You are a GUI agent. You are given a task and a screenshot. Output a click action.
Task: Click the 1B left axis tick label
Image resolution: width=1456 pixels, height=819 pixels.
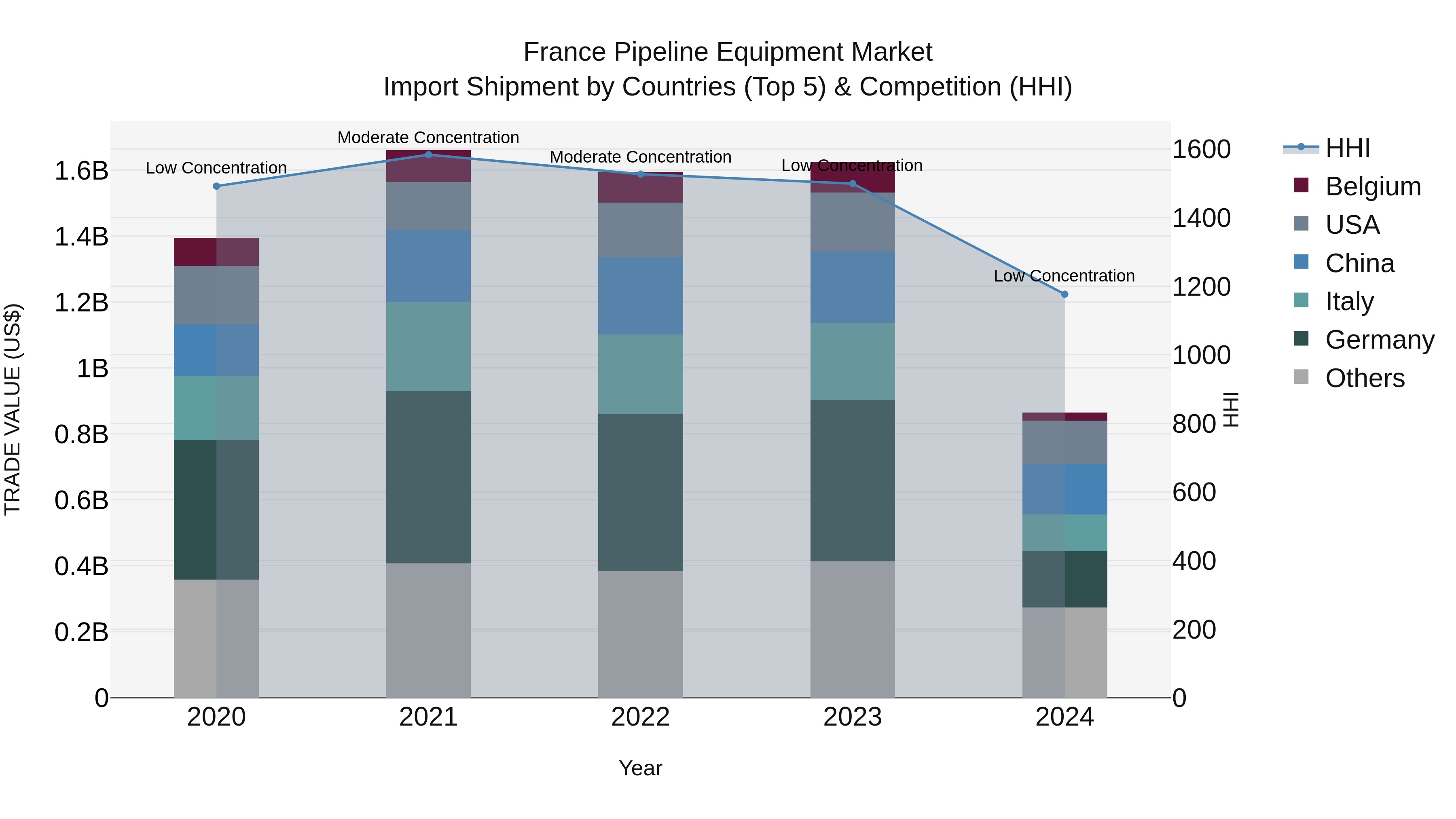point(92,368)
